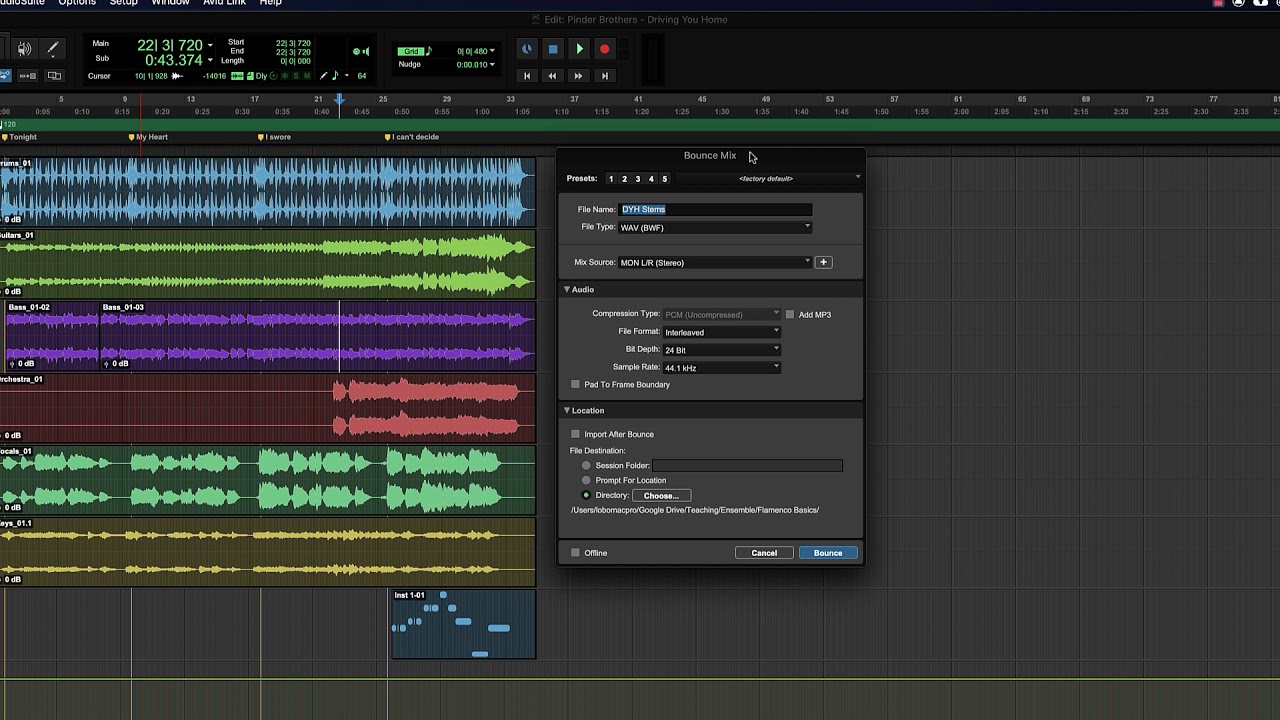Select the Pencil tool
1280x720 pixels.
click(53, 48)
